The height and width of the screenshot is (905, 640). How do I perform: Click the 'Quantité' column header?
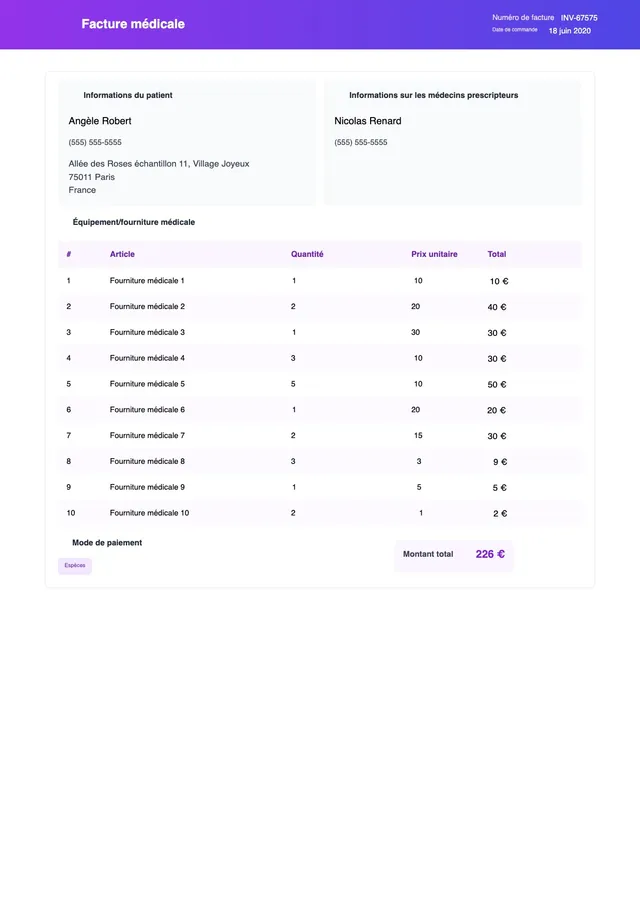(x=307, y=254)
